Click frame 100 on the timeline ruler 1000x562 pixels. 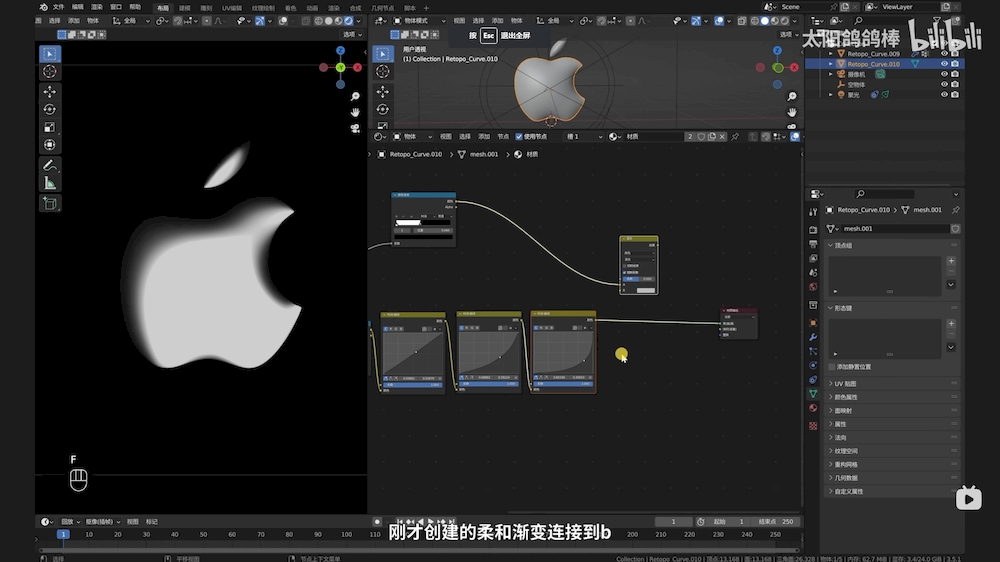tap(346, 535)
